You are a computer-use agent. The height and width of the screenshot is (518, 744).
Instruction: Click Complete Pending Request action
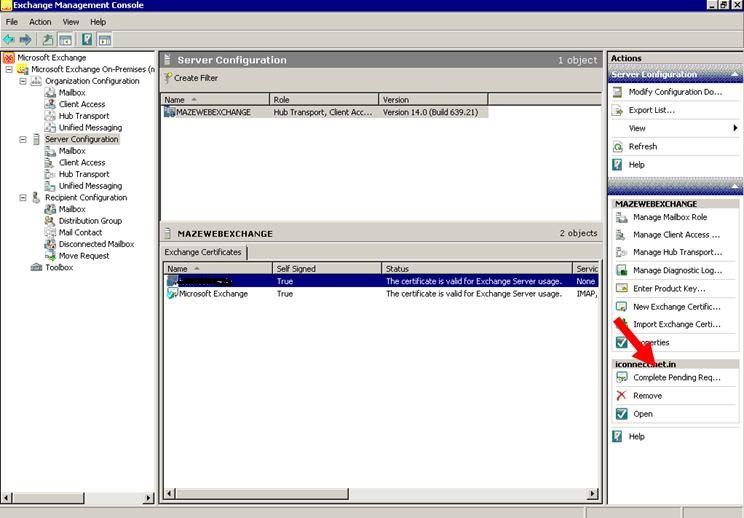(x=675, y=378)
